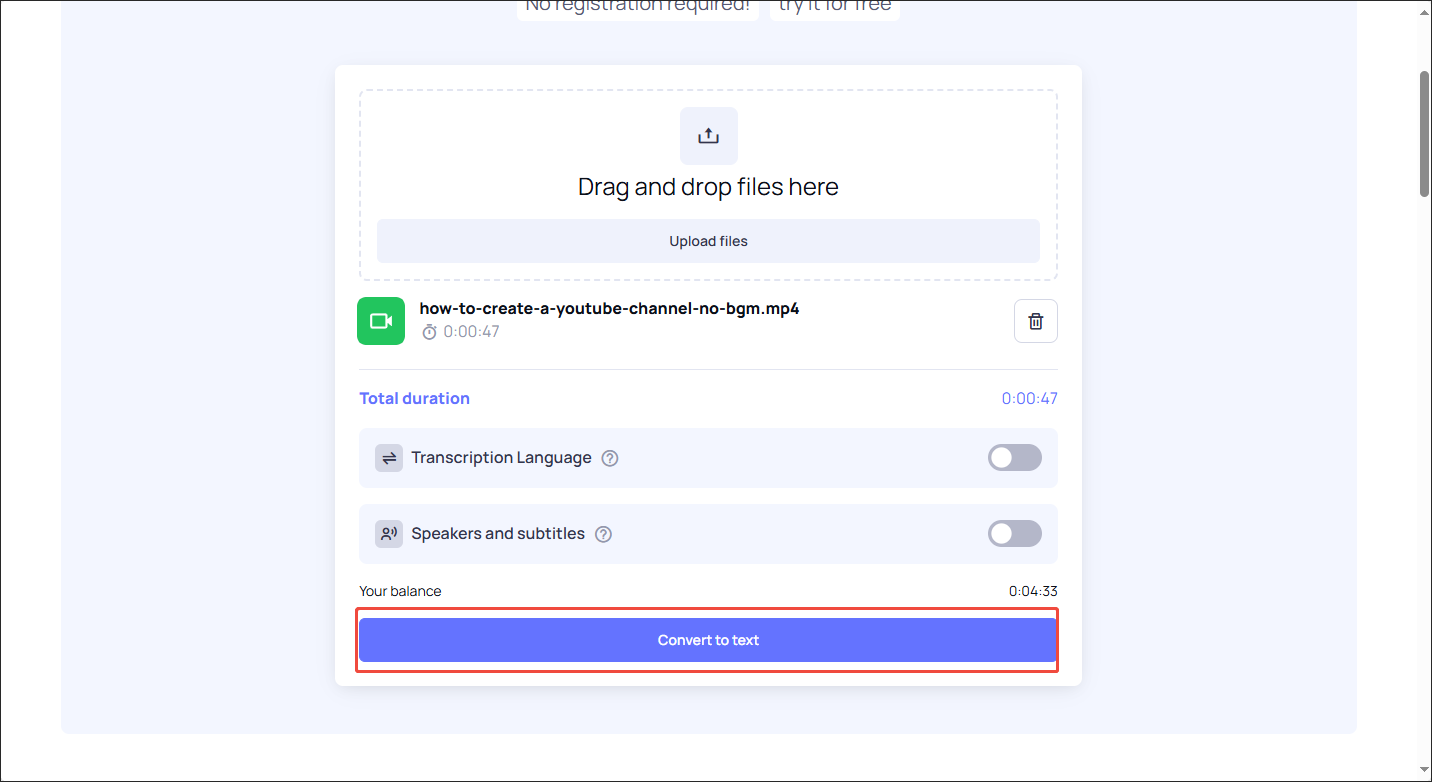Select the green video file icon
The width and height of the screenshot is (1432, 782).
point(381,321)
